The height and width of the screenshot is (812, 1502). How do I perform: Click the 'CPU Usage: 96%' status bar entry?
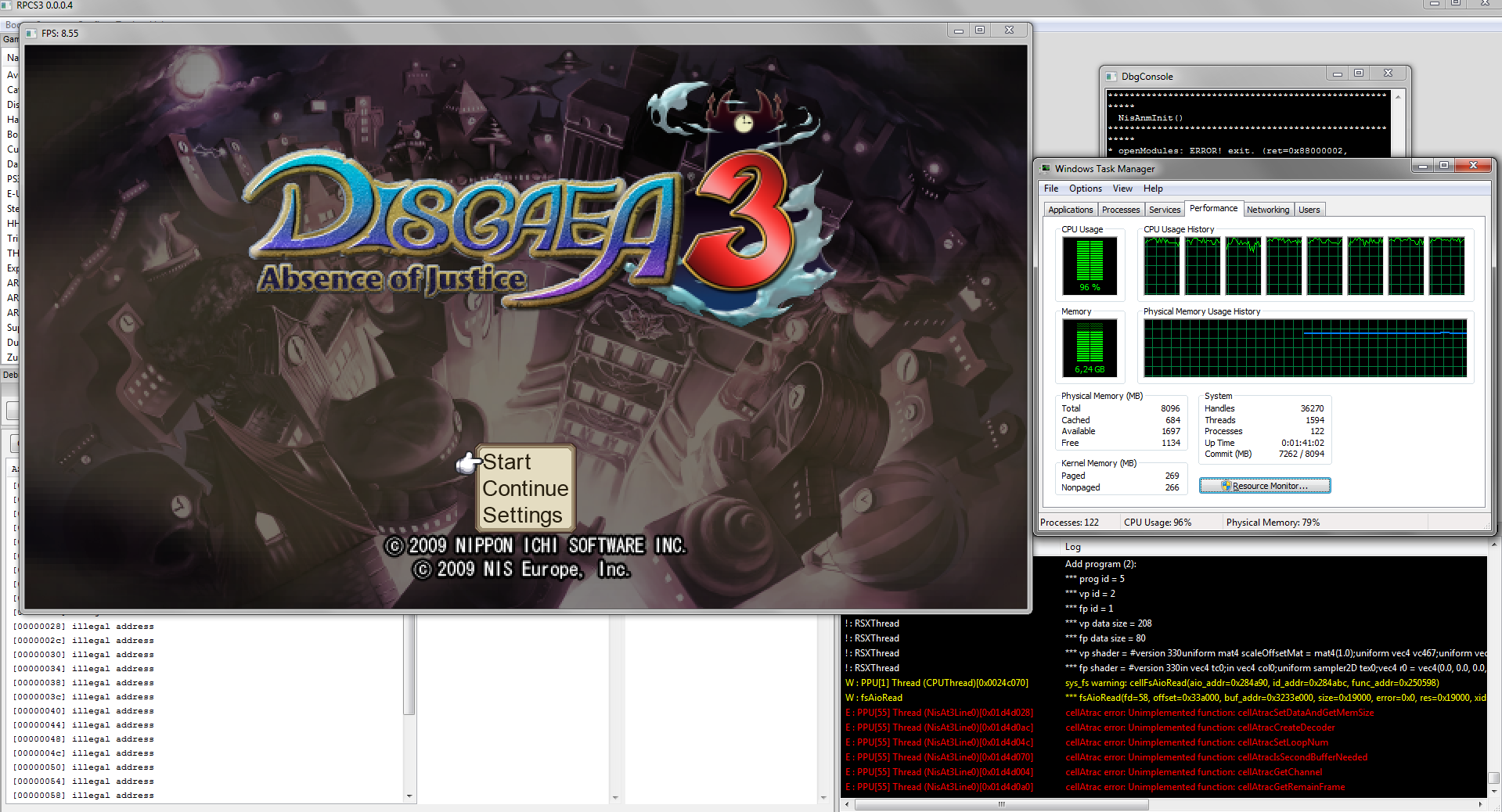pos(1158,523)
